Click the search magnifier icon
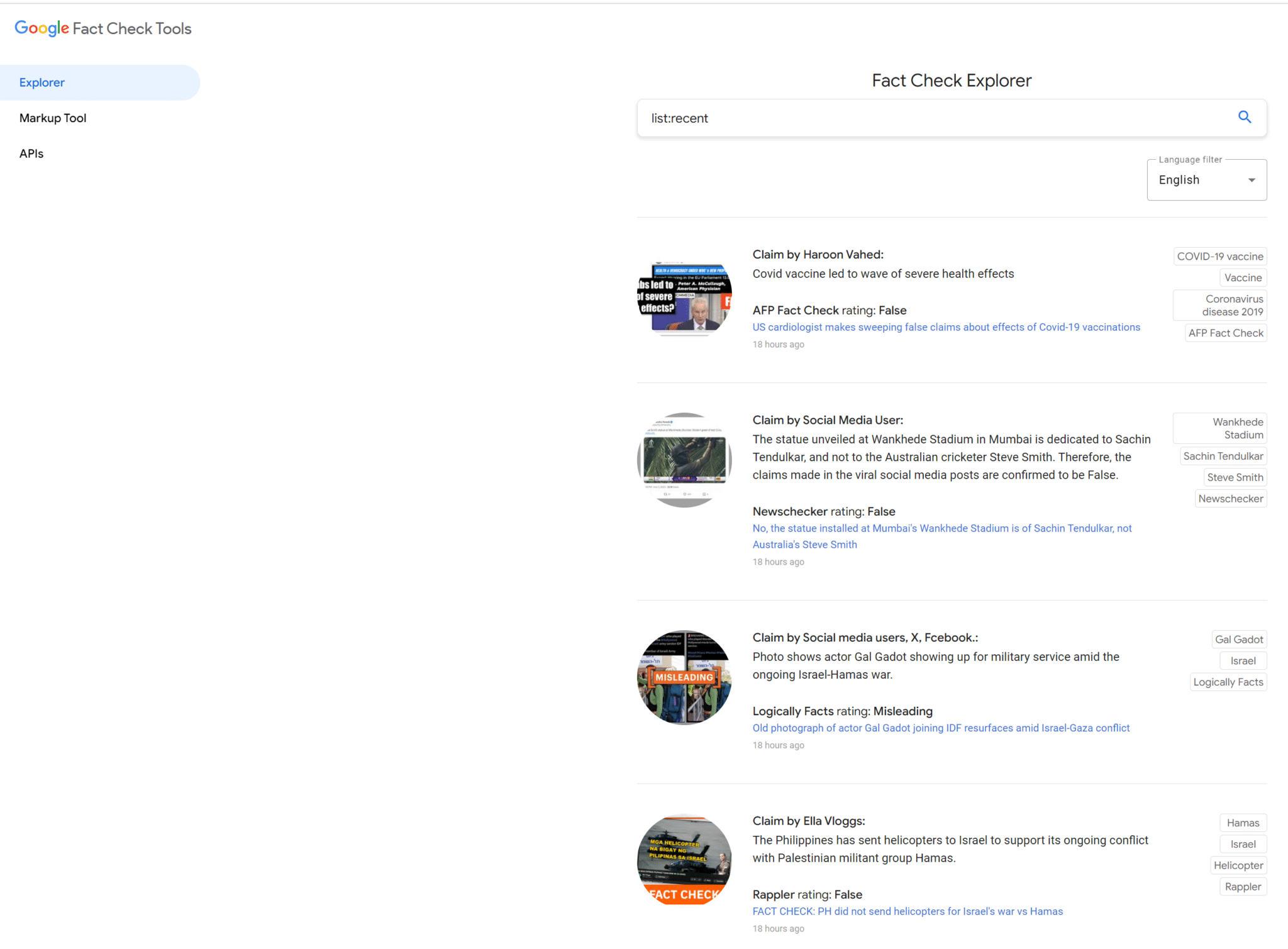 click(1245, 117)
